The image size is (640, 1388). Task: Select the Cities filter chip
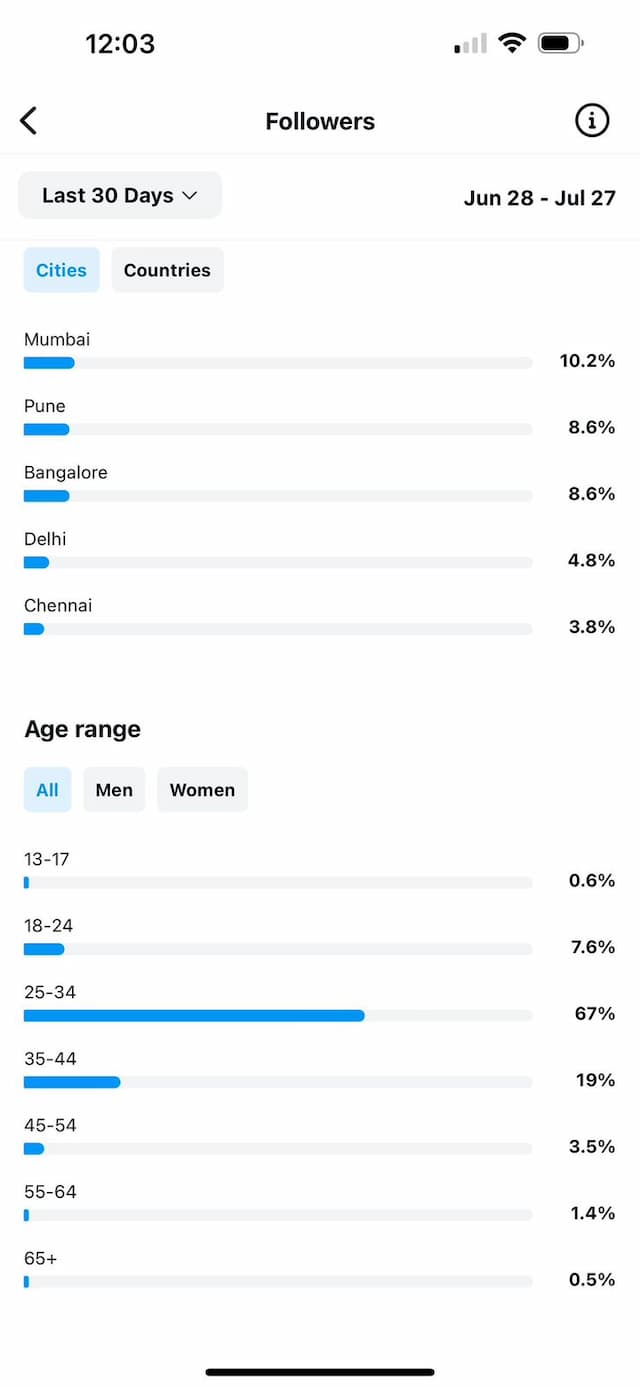61,270
